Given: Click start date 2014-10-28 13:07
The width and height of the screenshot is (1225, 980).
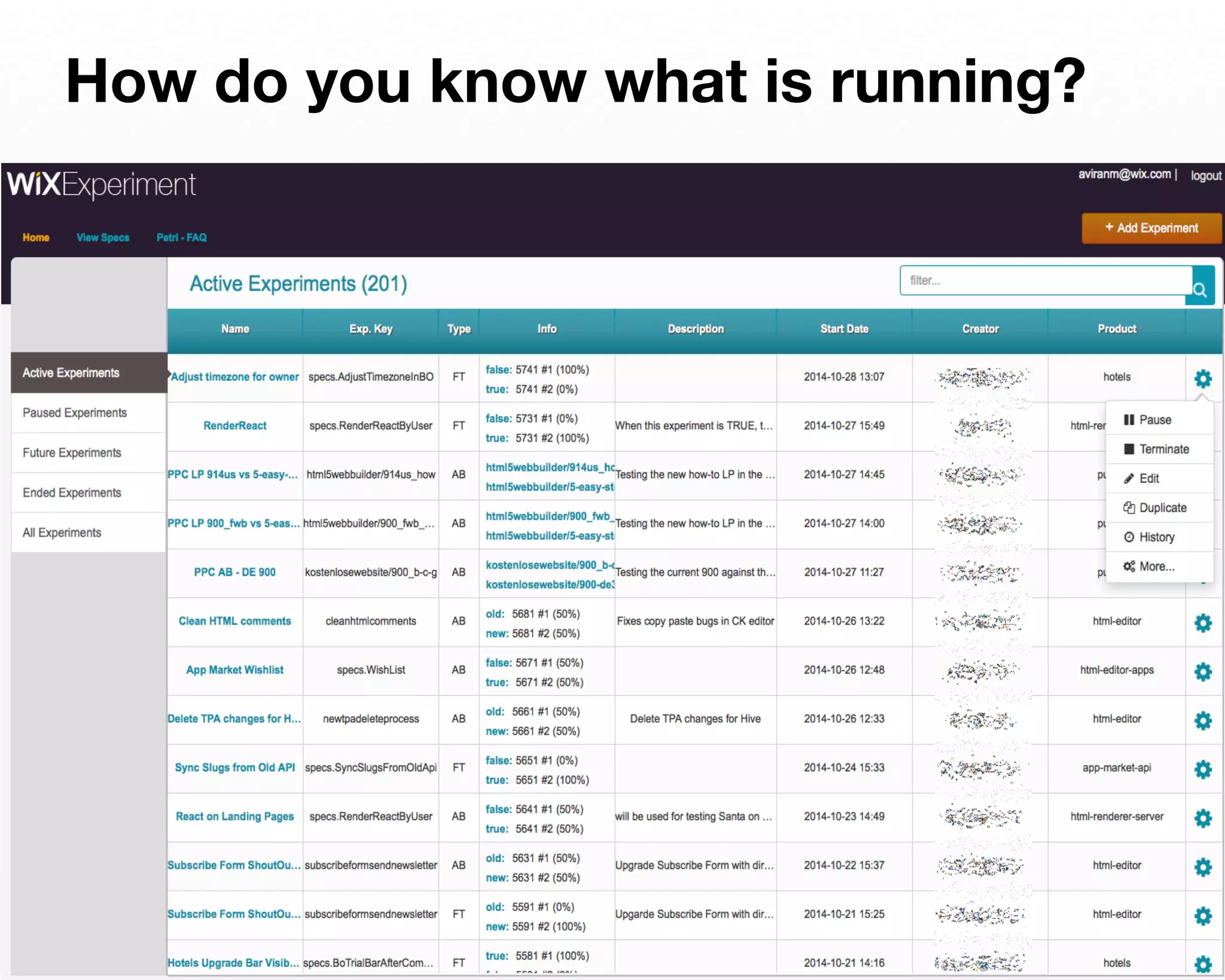Looking at the screenshot, I should 844,377.
